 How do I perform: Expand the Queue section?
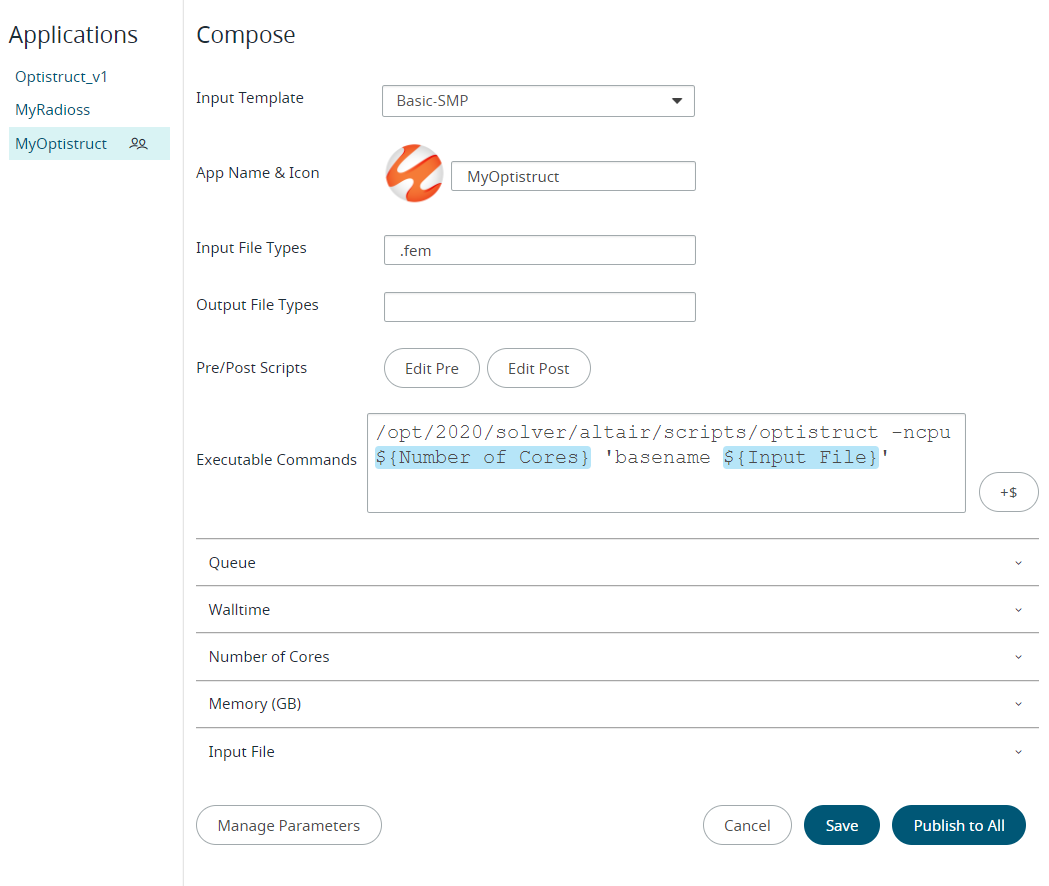[617, 563]
